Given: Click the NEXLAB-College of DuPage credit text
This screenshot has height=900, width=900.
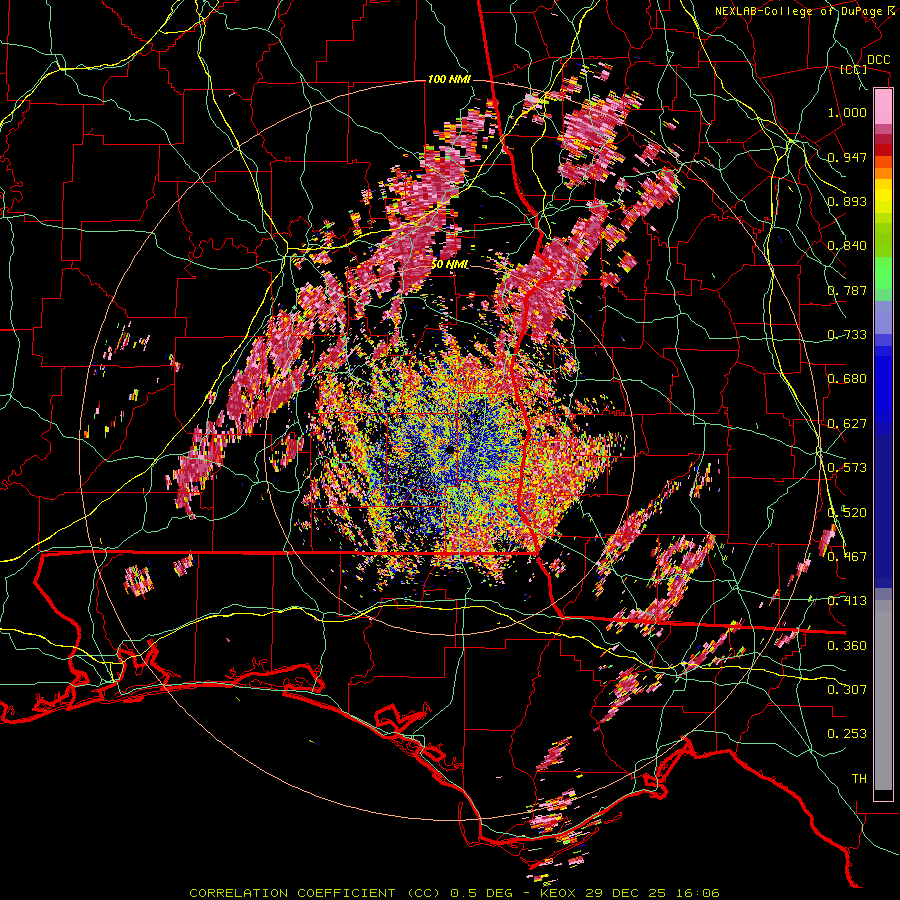Looking at the screenshot, I should [x=807, y=11].
